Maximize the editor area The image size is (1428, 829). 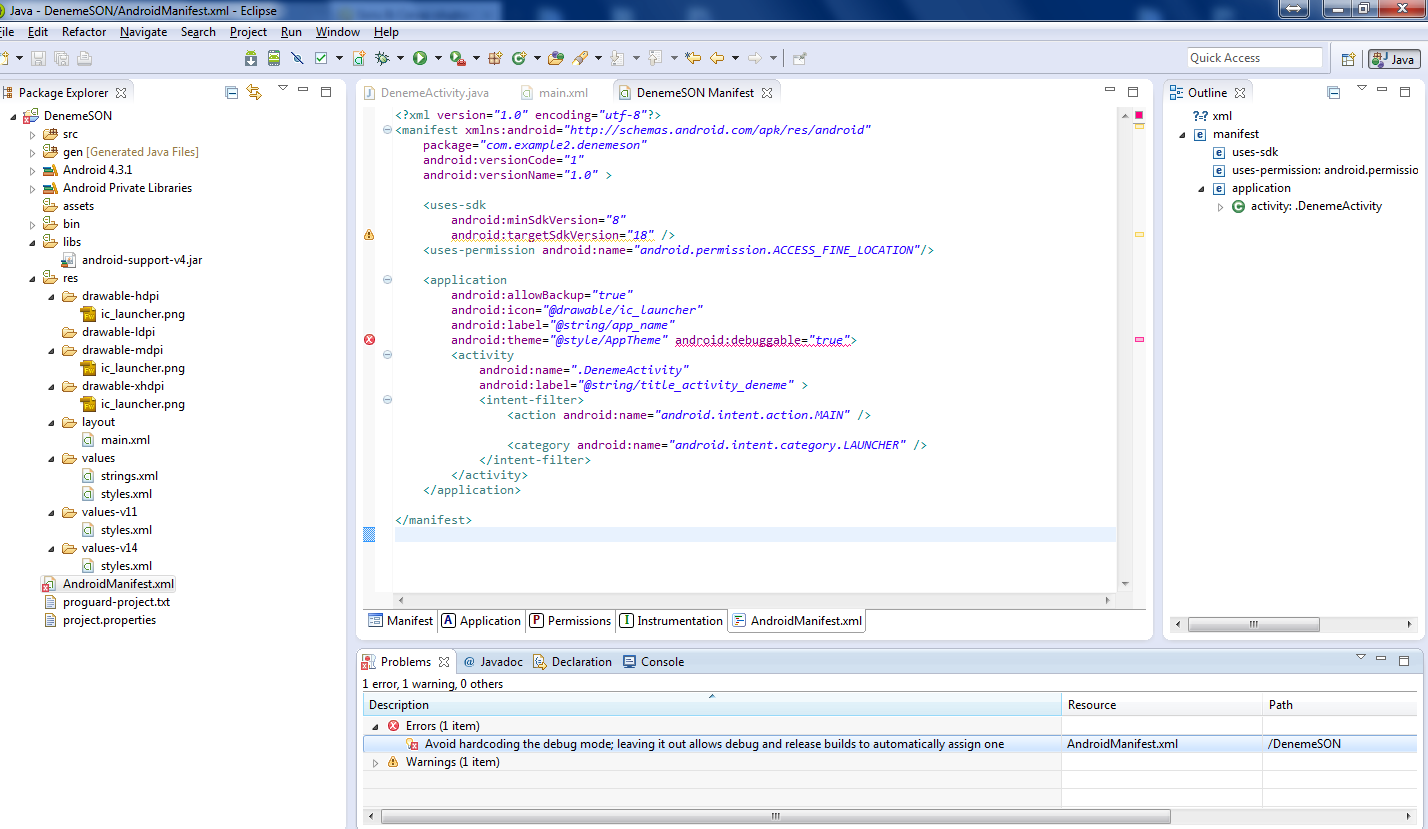(x=1135, y=91)
